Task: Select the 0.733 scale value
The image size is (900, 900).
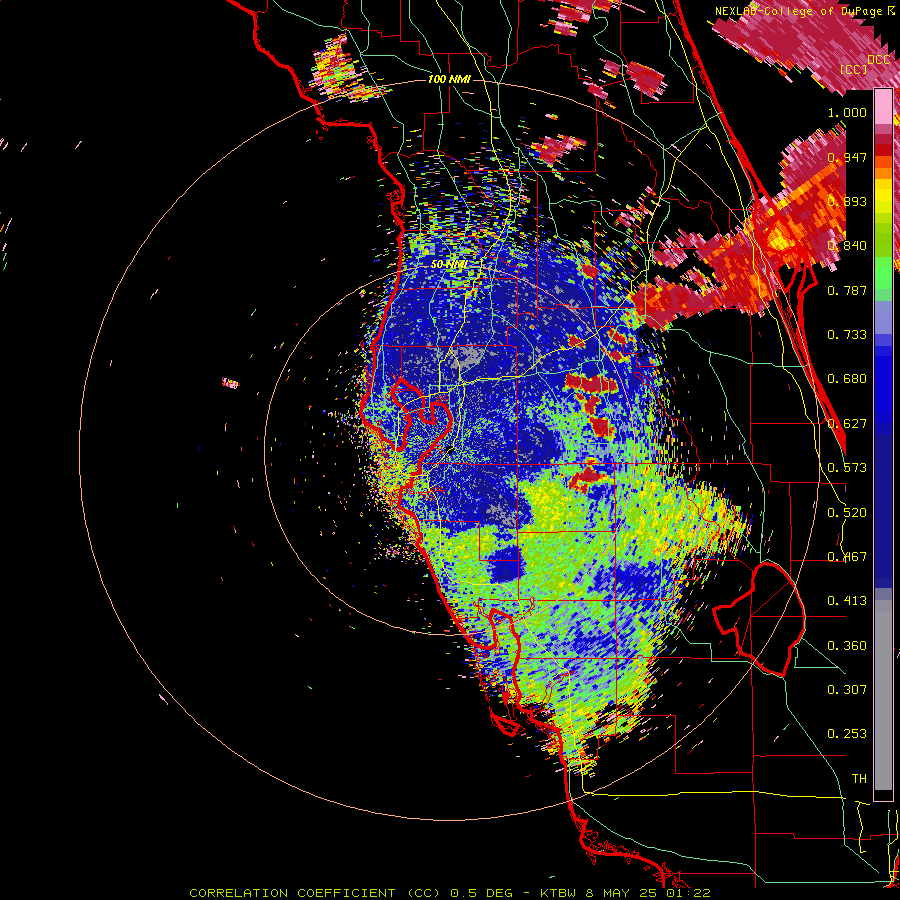Action: point(847,335)
